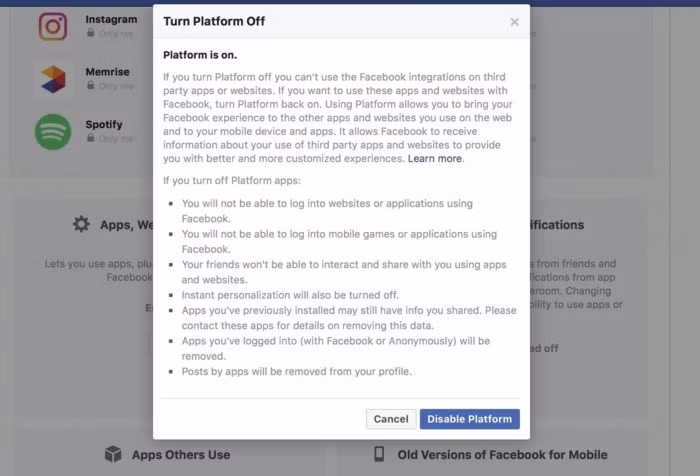Click the Turn Platform Off dialog title
Screen dimensions: 700x476
(214, 21)
